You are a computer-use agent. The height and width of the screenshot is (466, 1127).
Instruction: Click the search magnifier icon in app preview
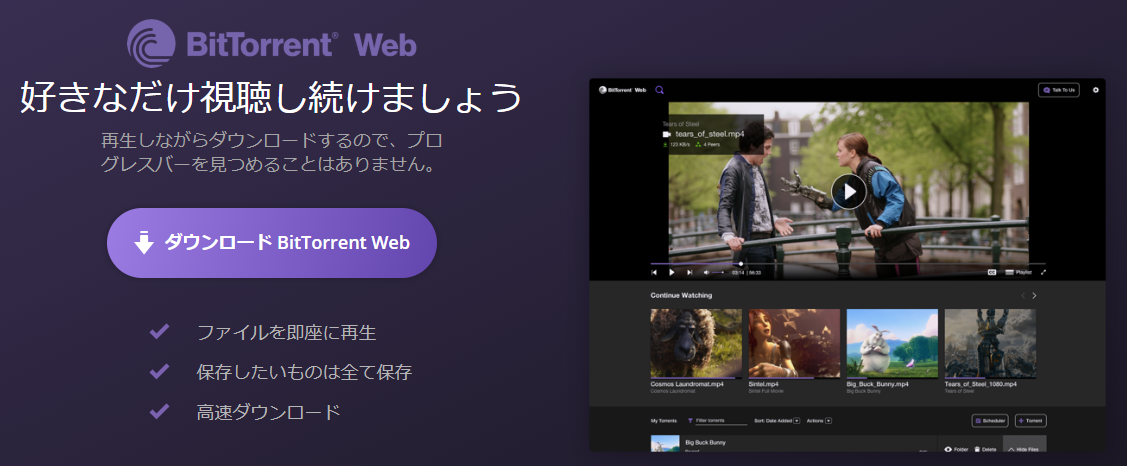pos(659,90)
